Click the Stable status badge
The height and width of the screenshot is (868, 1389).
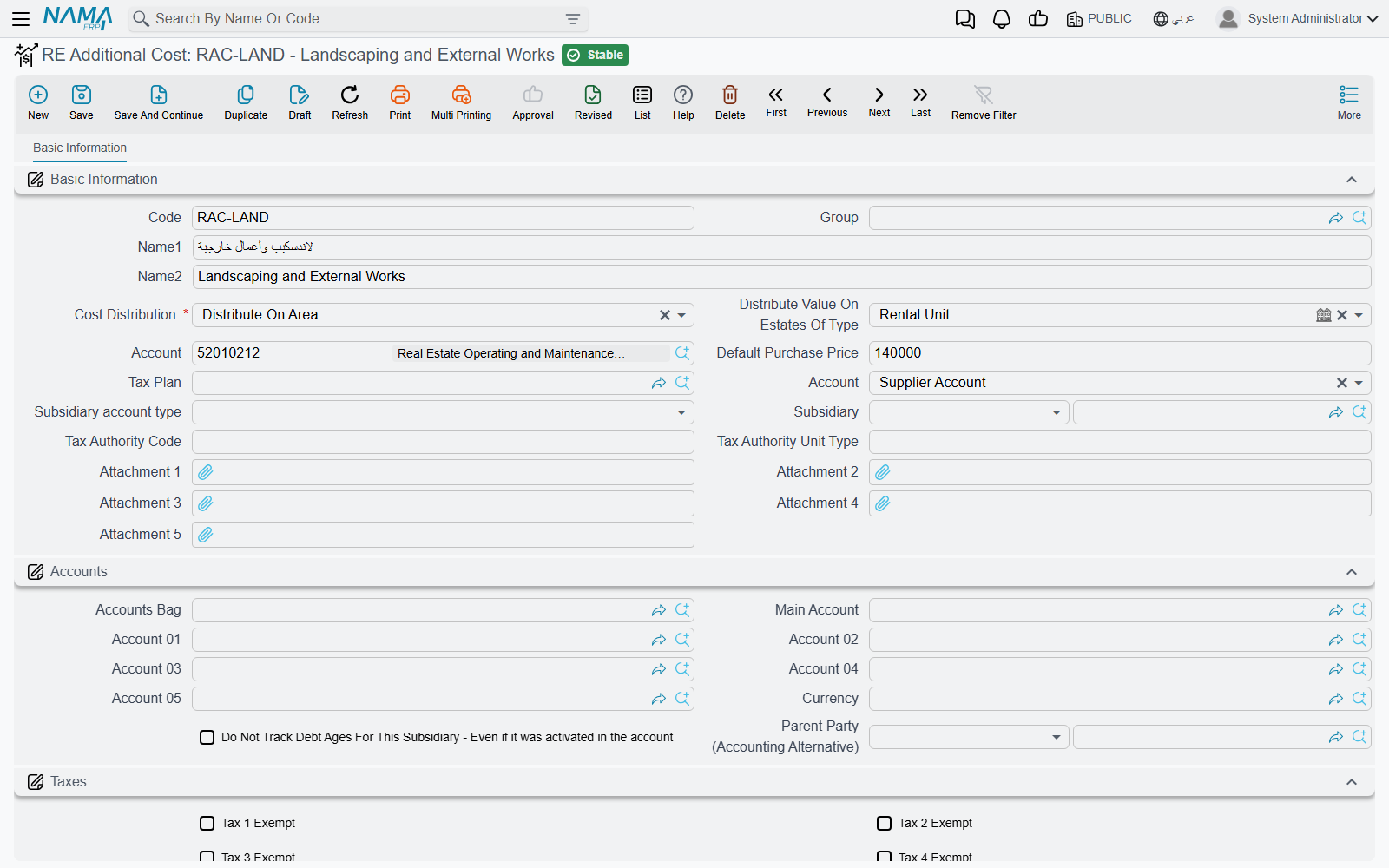point(595,55)
